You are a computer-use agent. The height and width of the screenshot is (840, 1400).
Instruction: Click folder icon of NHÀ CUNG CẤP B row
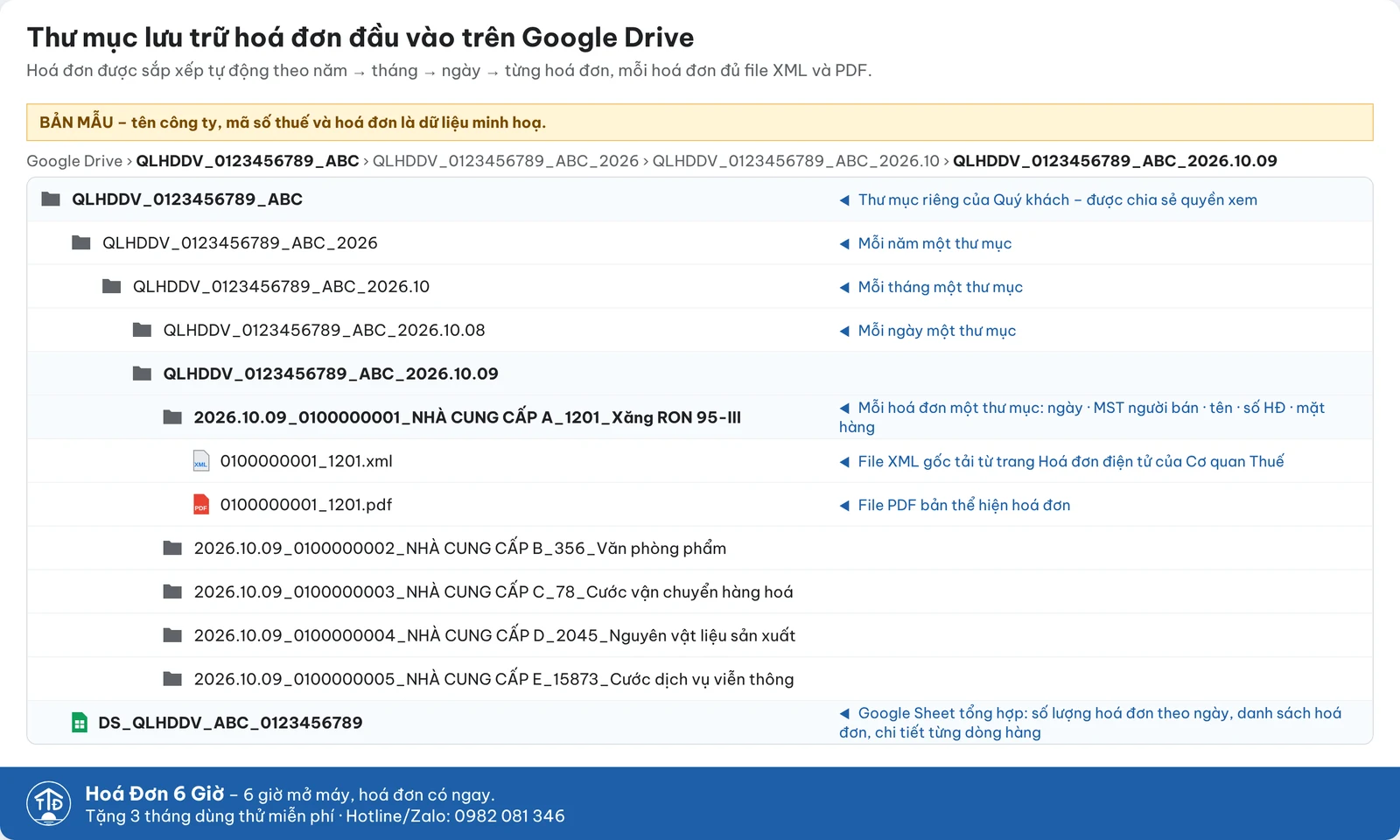(x=172, y=549)
